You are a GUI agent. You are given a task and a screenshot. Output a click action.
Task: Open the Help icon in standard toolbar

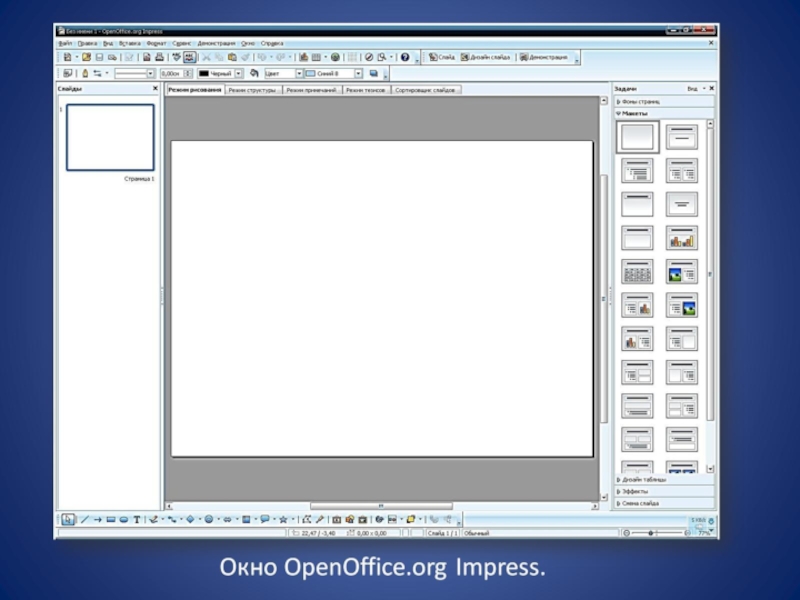(405, 58)
